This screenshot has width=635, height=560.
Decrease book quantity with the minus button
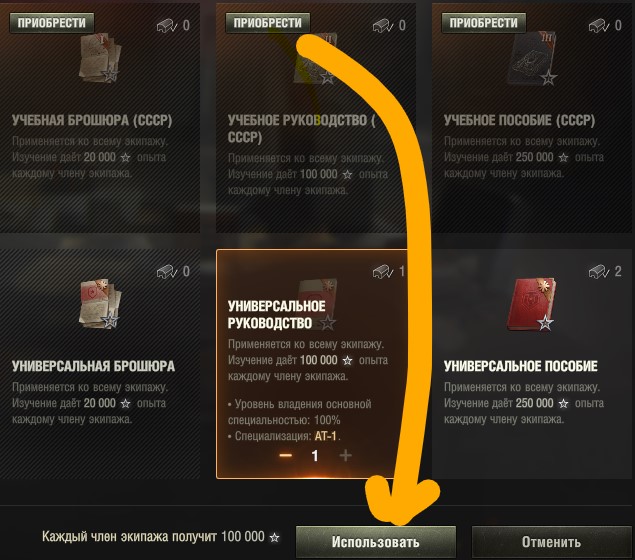[x=286, y=456]
